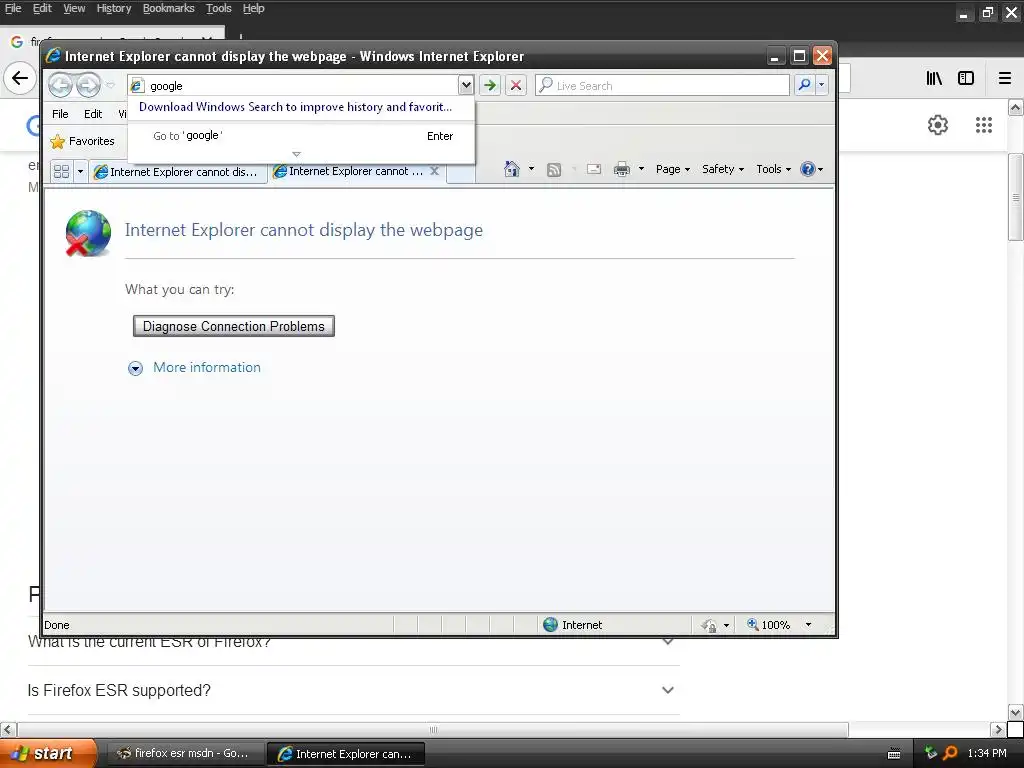
Task: Click Download Windows Search suggestion link
Action: [295, 107]
